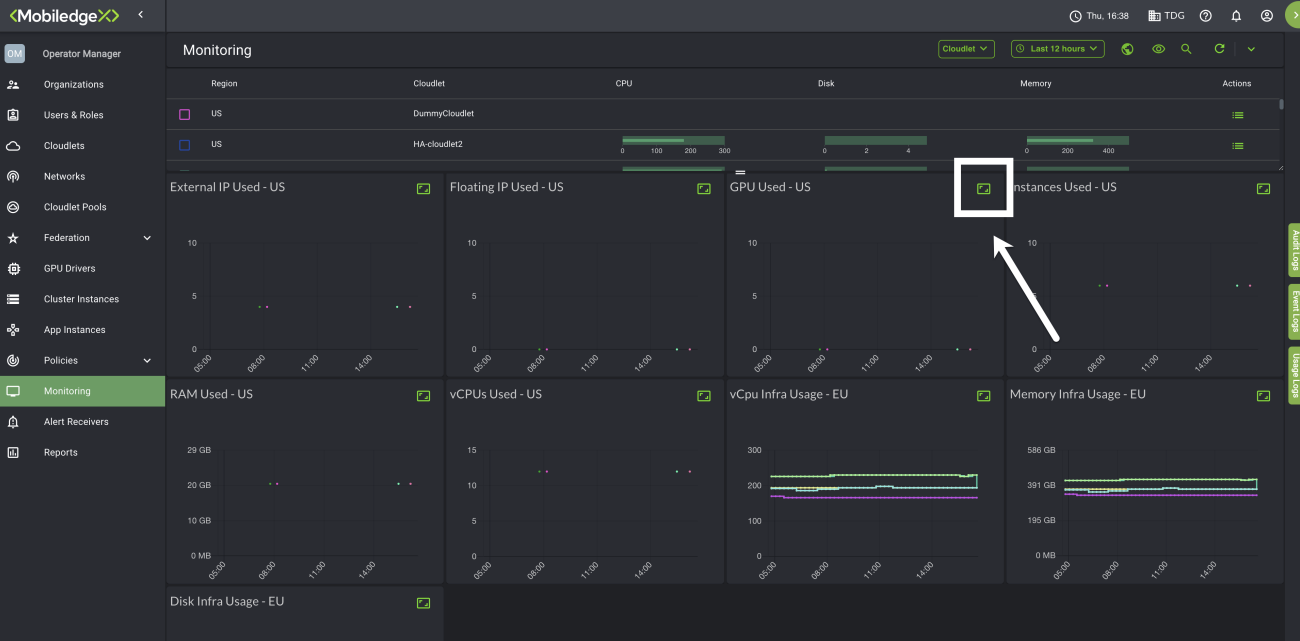Click the globe region icon
This screenshot has height=641, width=1300.
coord(1127,49)
